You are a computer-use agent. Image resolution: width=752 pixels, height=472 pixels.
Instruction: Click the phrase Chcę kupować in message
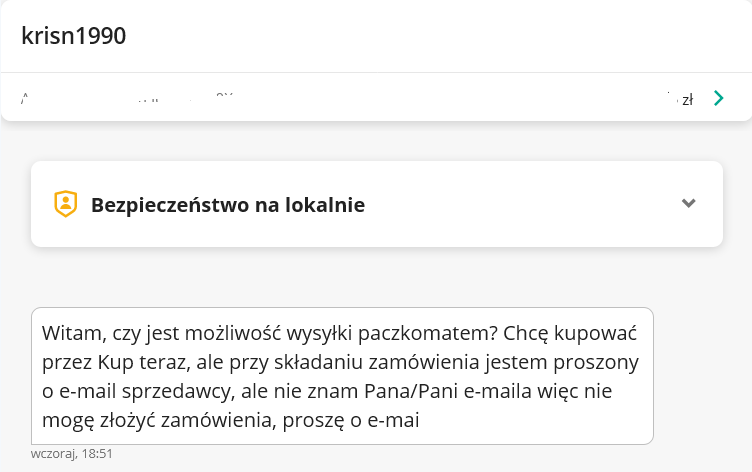(570, 333)
